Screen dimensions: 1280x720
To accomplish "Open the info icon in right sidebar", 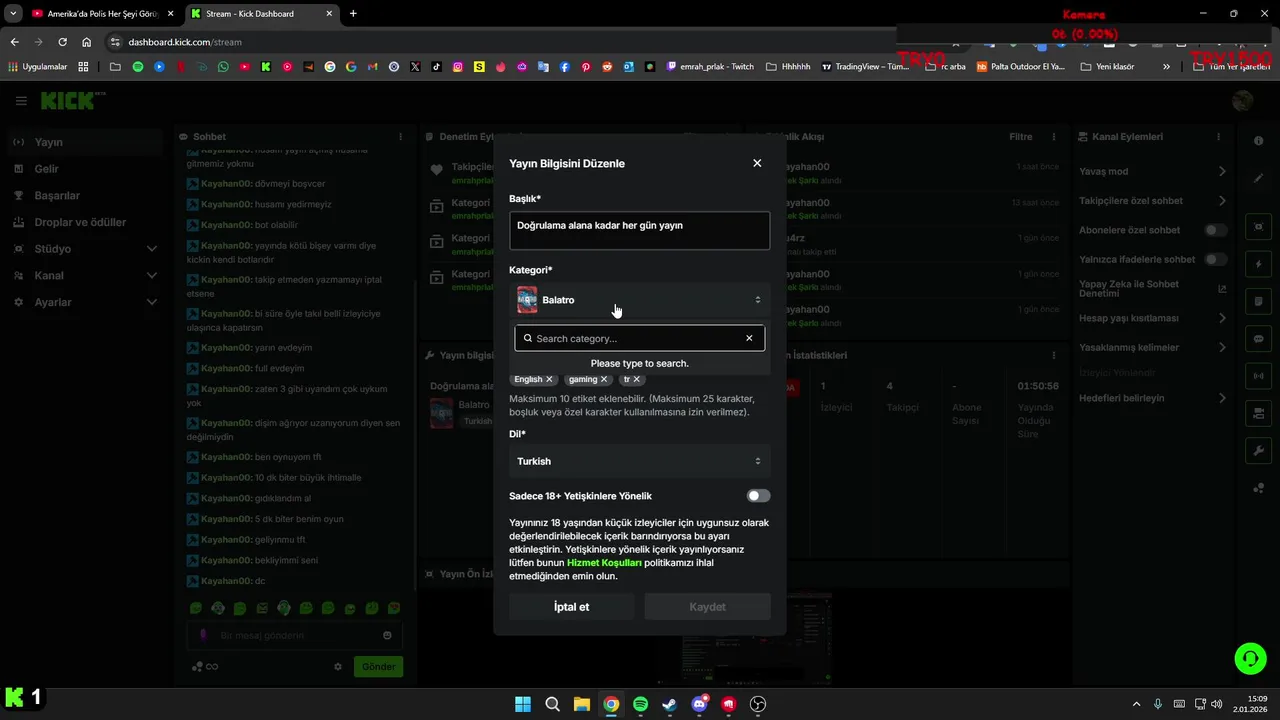I will [x=1259, y=141].
